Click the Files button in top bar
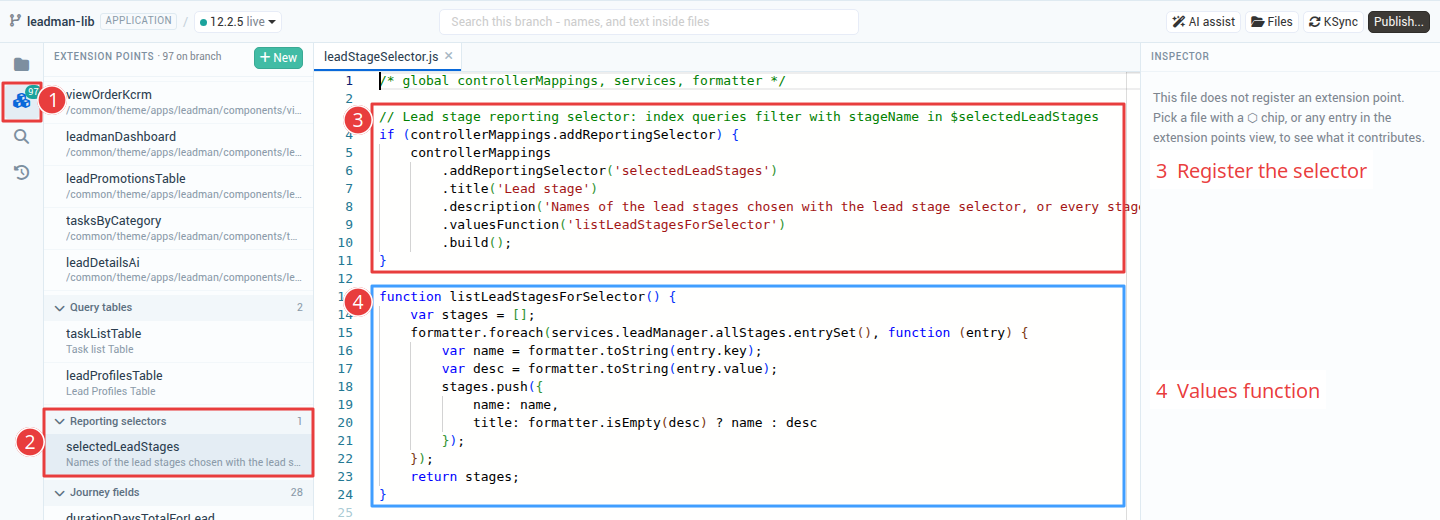1440x520 pixels. [x=1271, y=21]
